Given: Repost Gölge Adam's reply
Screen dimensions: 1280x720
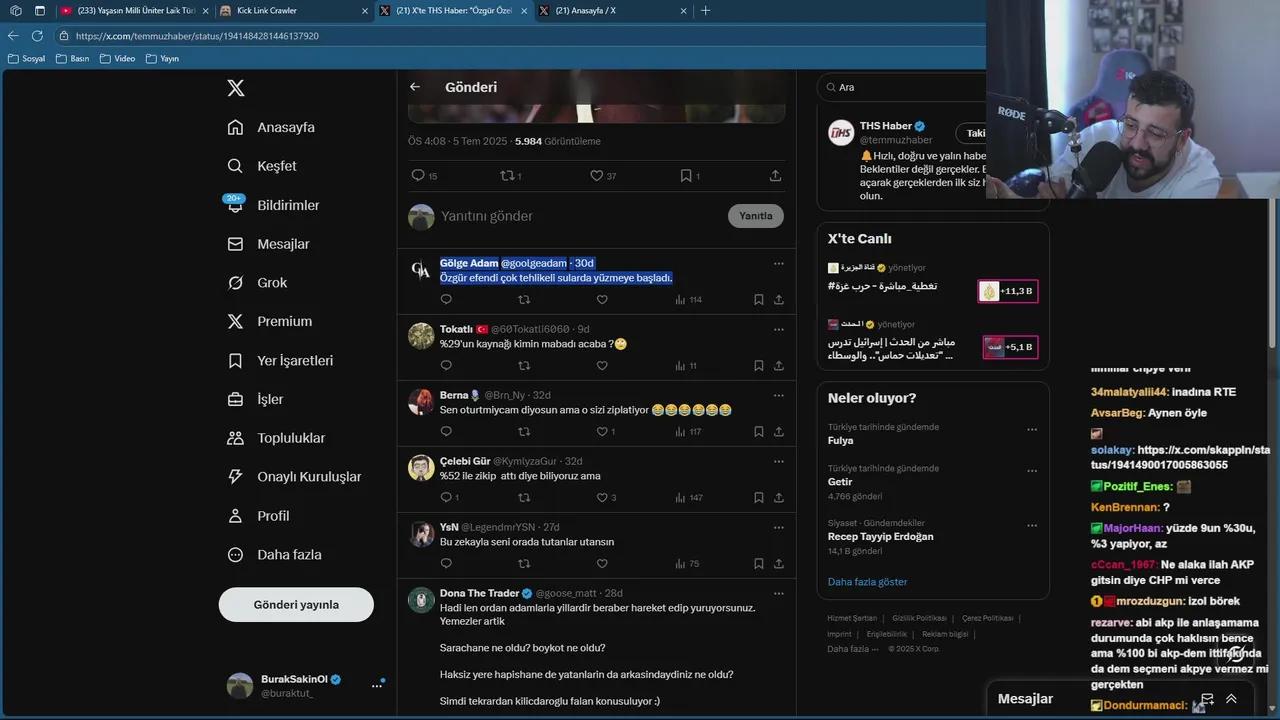Looking at the screenshot, I should click(524, 300).
